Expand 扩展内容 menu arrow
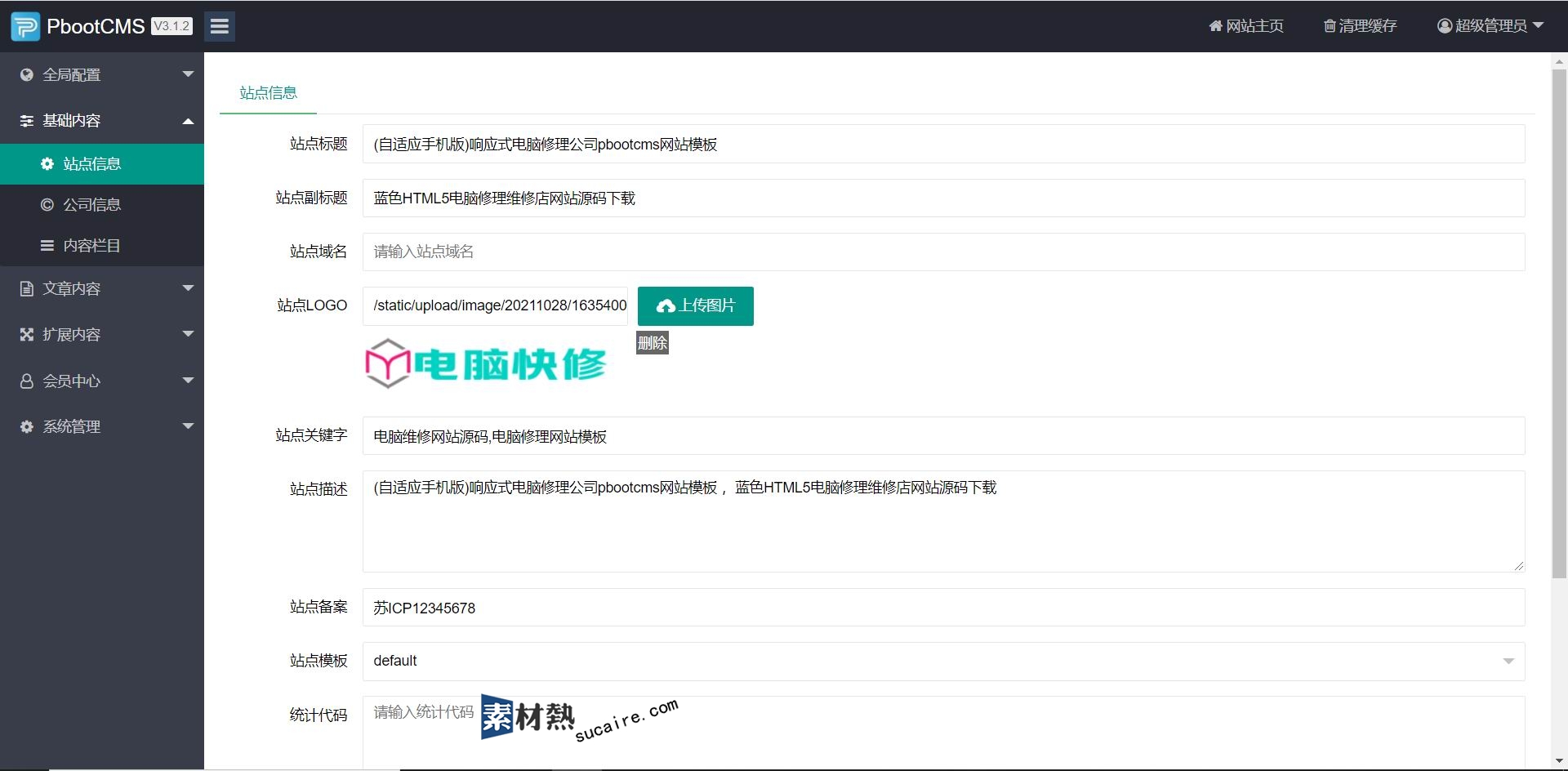The height and width of the screenshot is (771, 1568). coord(188,334)
